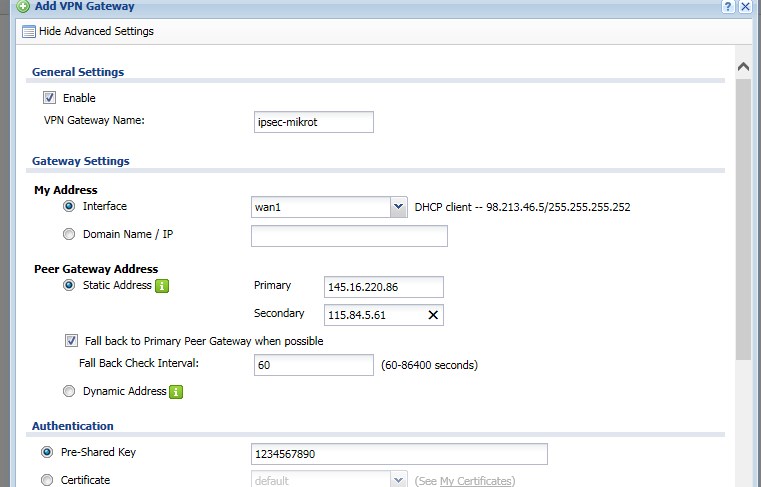Open the My Certificates link
Screen dimensions: 761x487
[476, 481]
